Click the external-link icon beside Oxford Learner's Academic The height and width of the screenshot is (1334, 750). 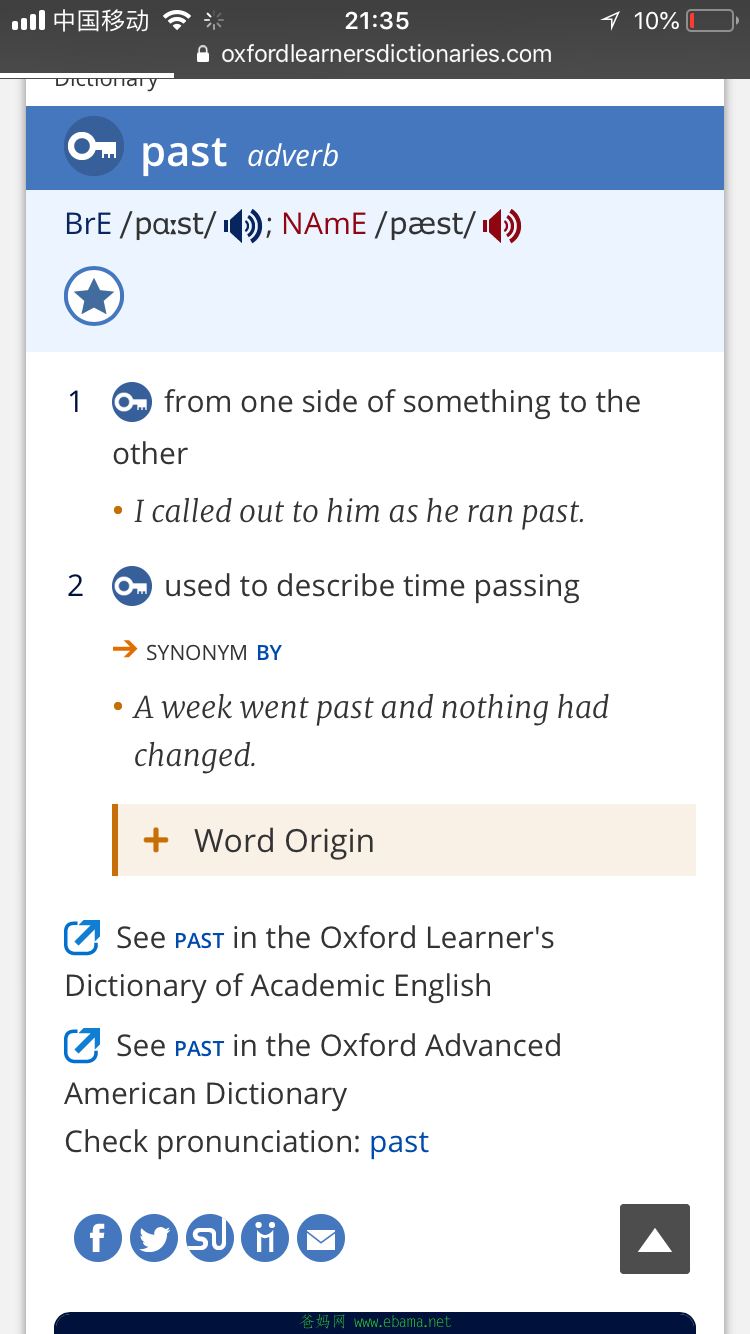(x=82, y=938)
